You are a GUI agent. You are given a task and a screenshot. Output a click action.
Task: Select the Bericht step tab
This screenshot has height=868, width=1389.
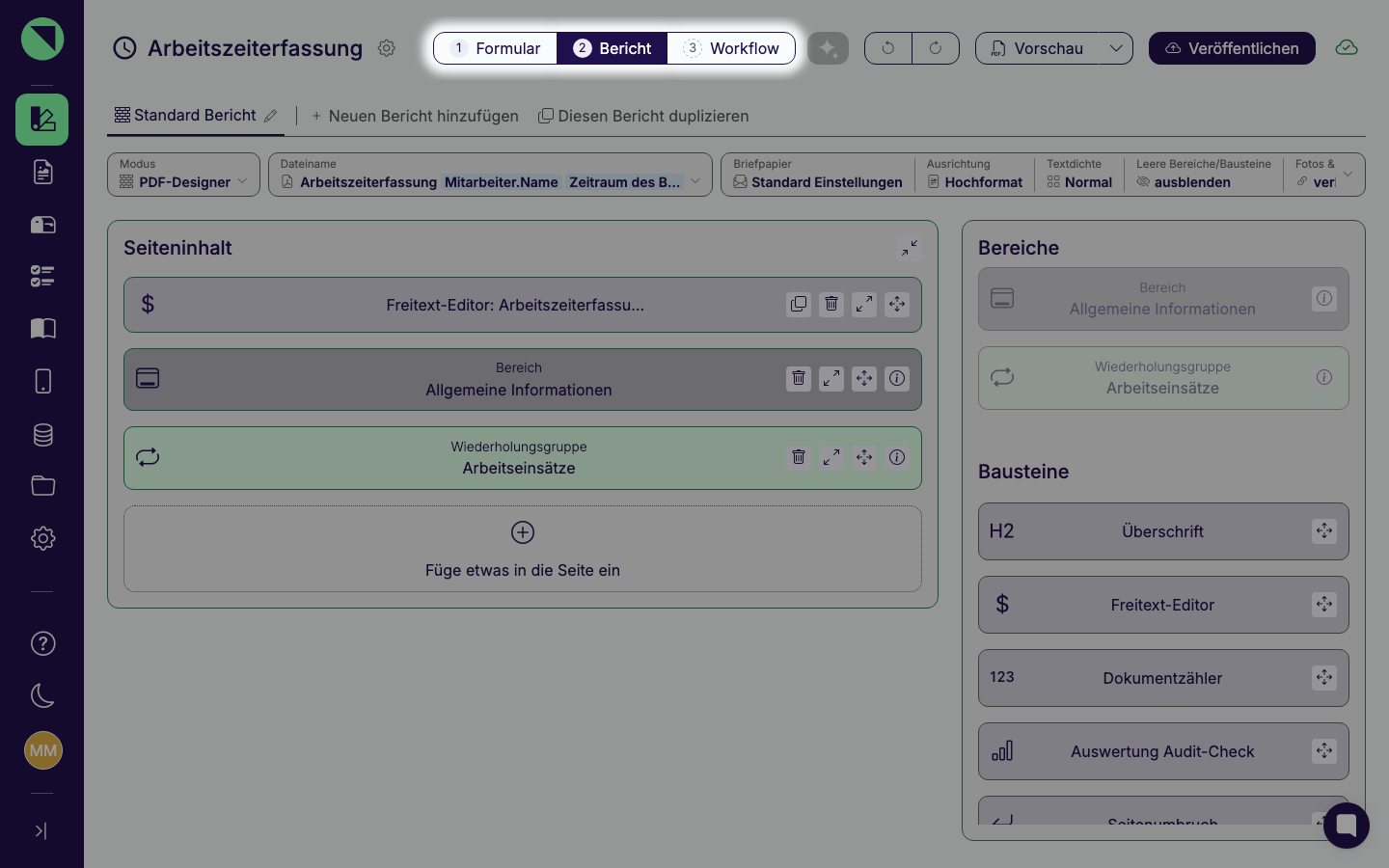tap(613, 48)
